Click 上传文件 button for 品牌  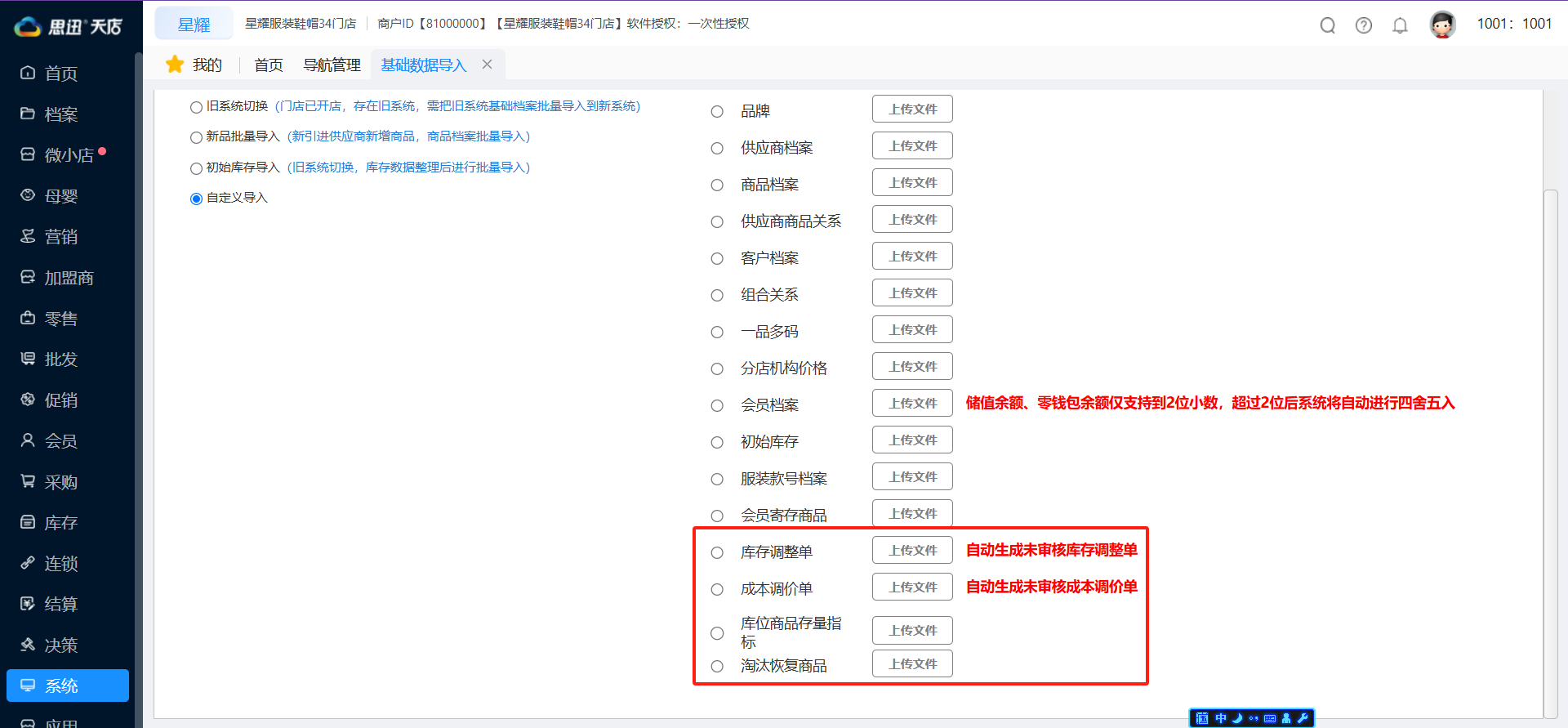coord(912,109)
